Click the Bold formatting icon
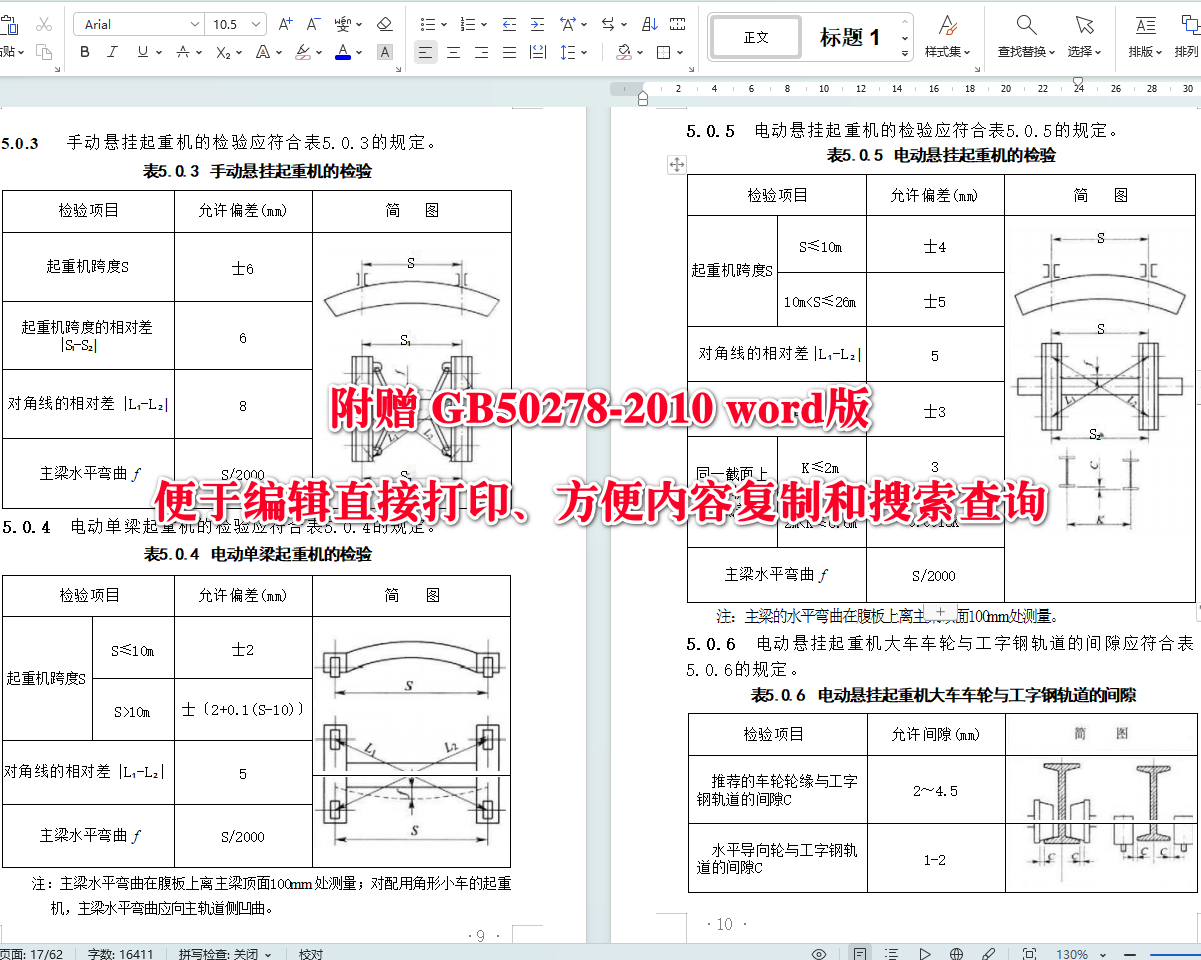Viewport: 1201px width, 960px height. (x=84, y=52)
